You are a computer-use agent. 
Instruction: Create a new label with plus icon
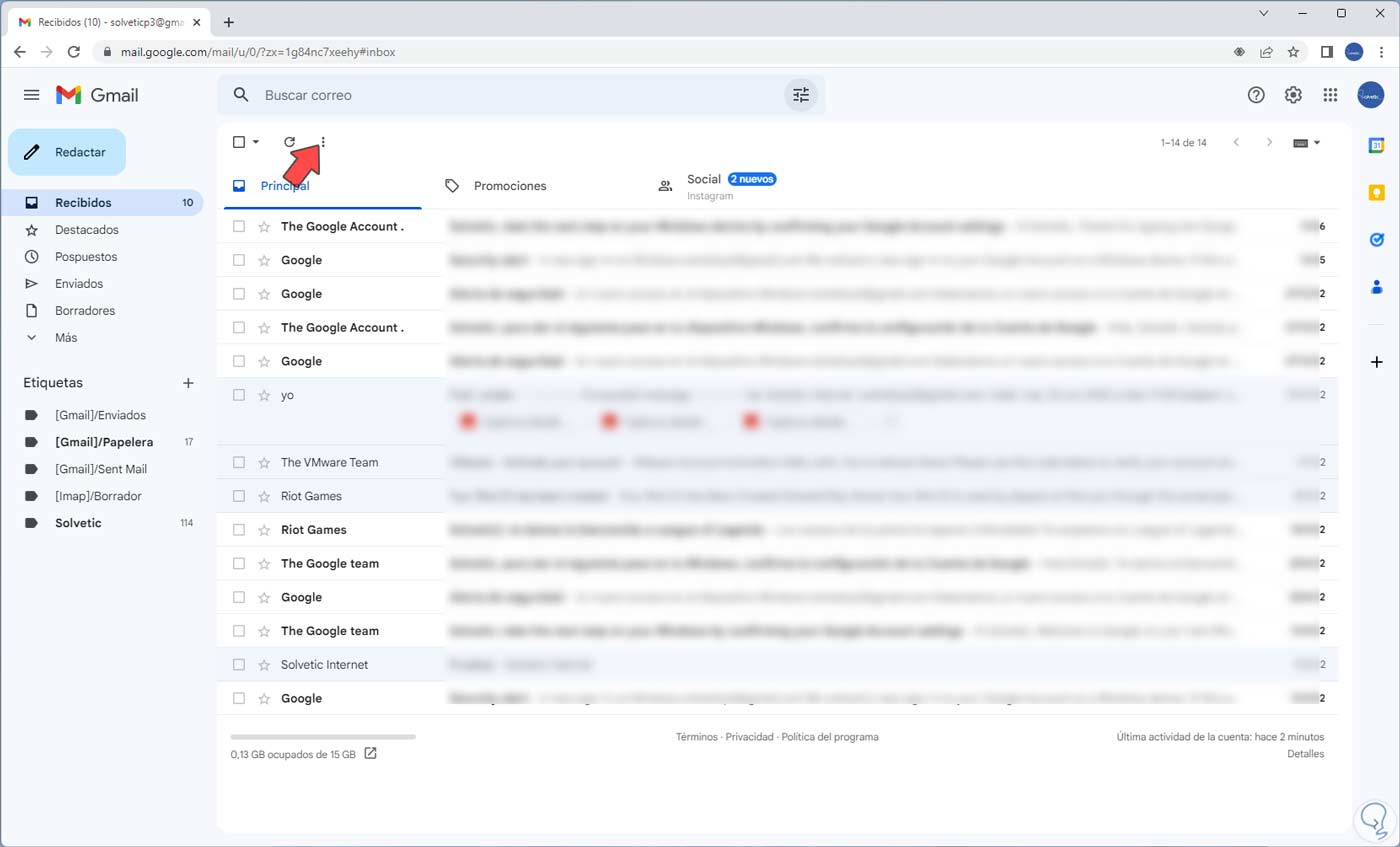click(188, 382)
